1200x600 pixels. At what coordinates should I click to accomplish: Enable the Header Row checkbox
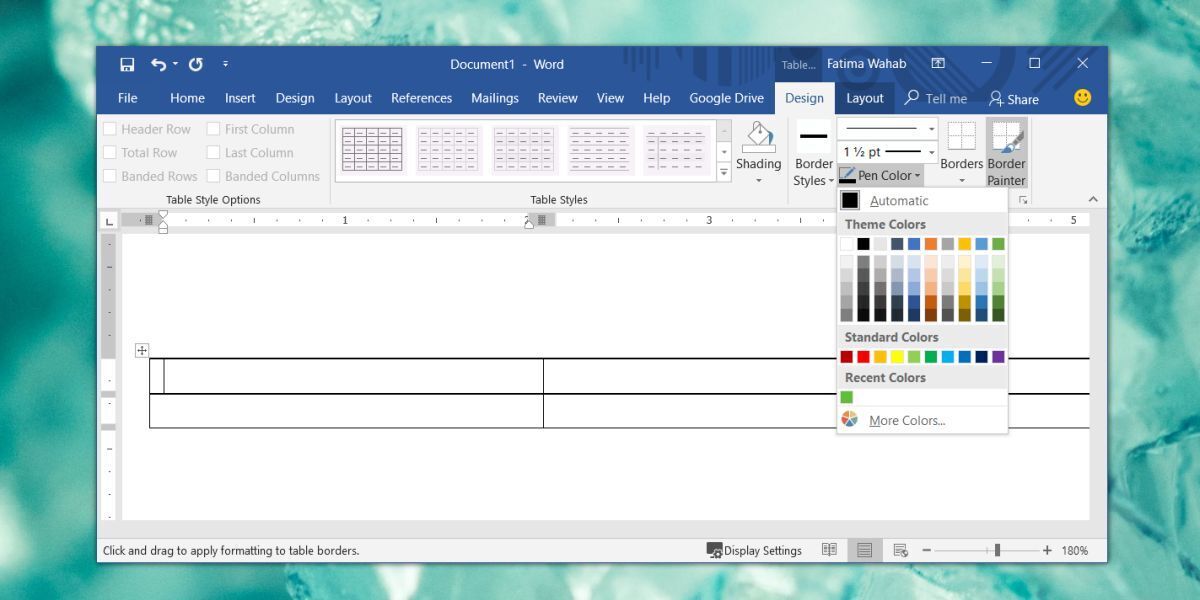(110, 129)
